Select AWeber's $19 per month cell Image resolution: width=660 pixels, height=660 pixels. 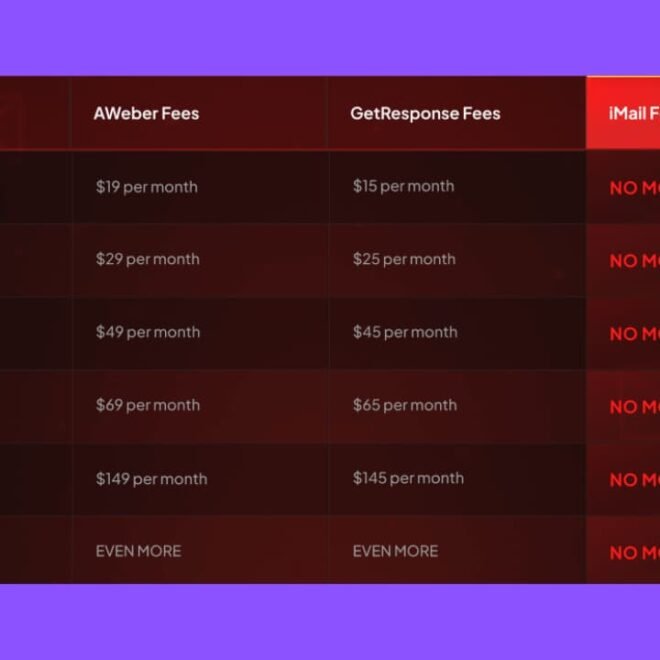pos(146,187)
